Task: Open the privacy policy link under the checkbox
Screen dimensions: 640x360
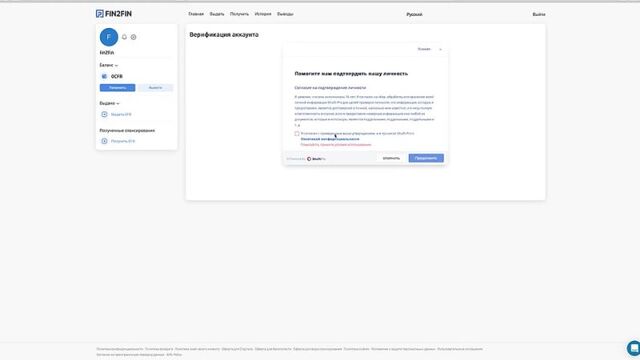Action: (330, 139)
